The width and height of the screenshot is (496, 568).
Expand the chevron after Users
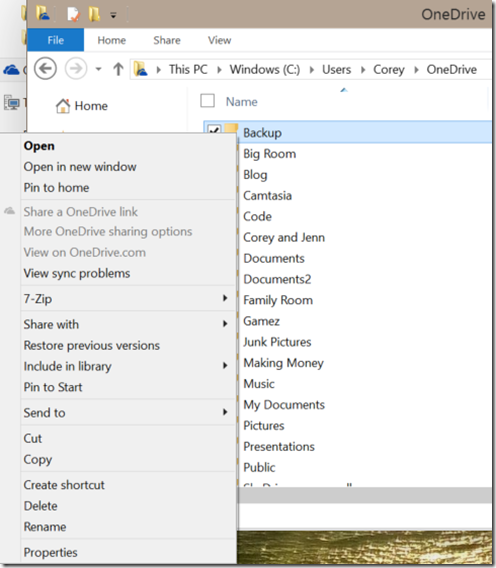click(363, 70)
